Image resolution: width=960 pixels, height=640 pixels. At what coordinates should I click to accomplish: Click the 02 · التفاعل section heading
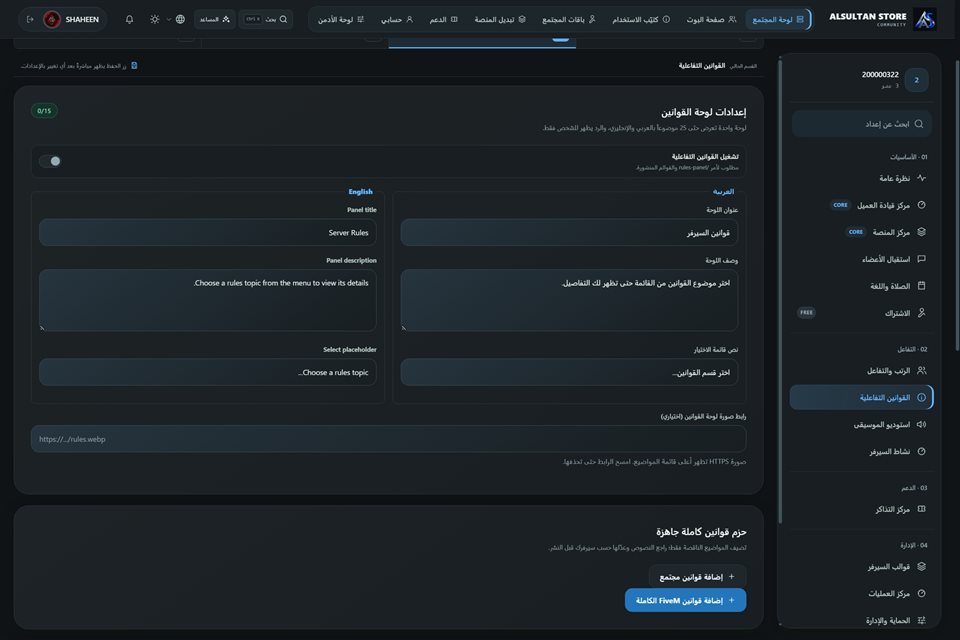[x=912, y=349]
